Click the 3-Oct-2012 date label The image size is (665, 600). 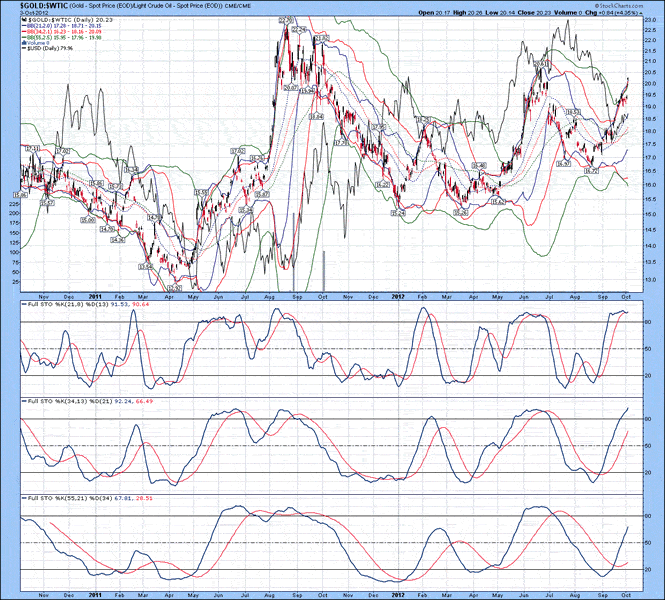(x=22, y=13)
